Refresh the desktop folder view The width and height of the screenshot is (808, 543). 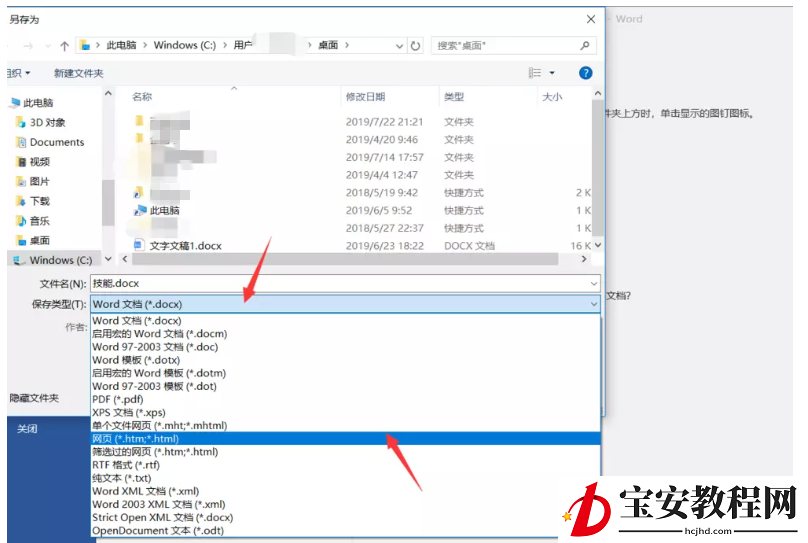[415, 46]
